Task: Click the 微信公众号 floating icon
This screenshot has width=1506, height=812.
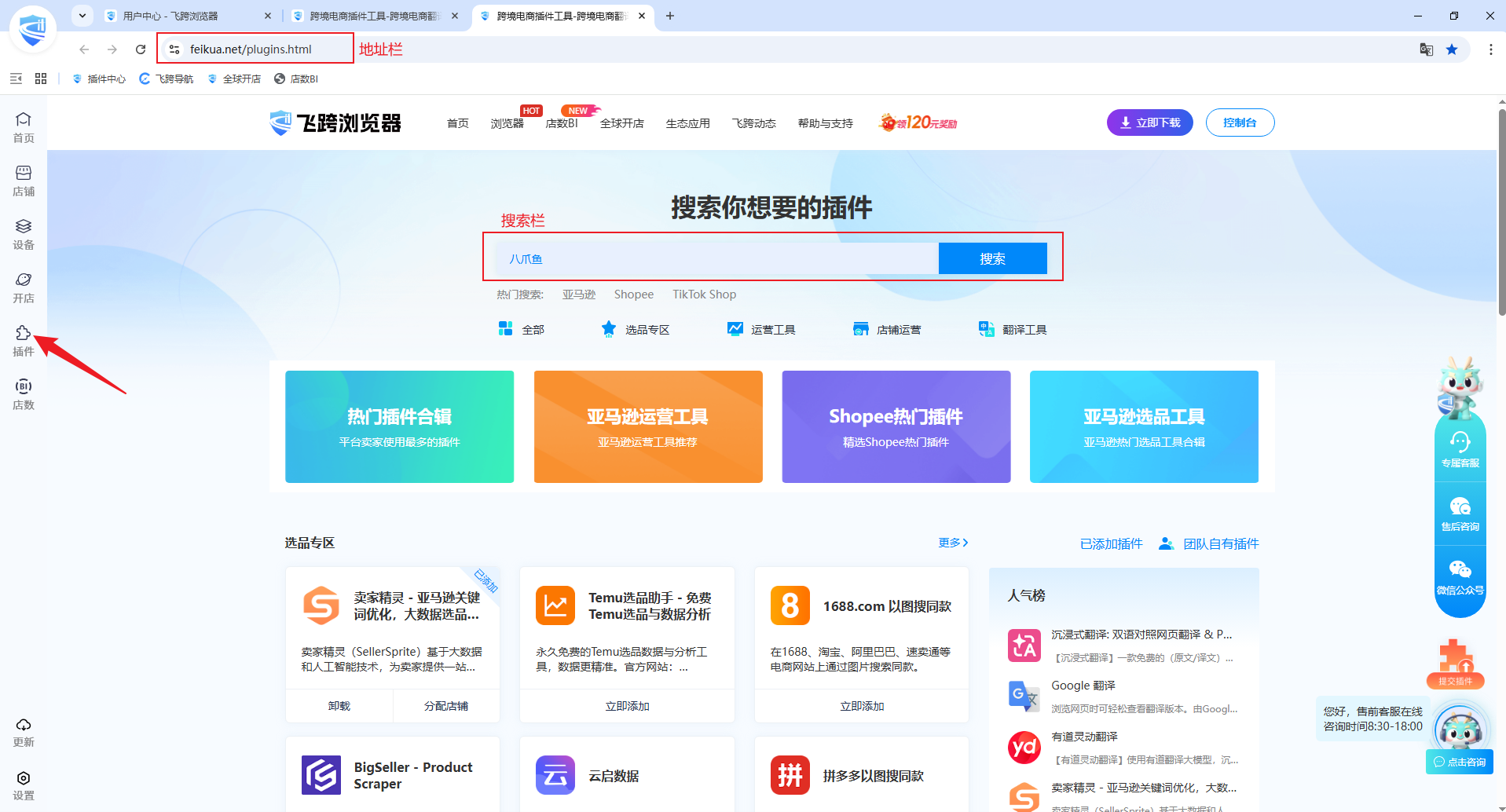Action: (1460, 577)
